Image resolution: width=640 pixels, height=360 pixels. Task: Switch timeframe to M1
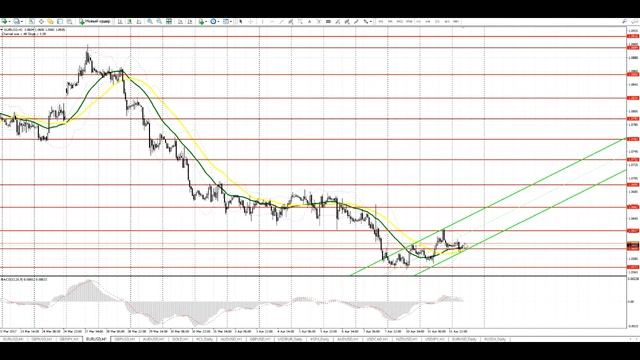380,21
